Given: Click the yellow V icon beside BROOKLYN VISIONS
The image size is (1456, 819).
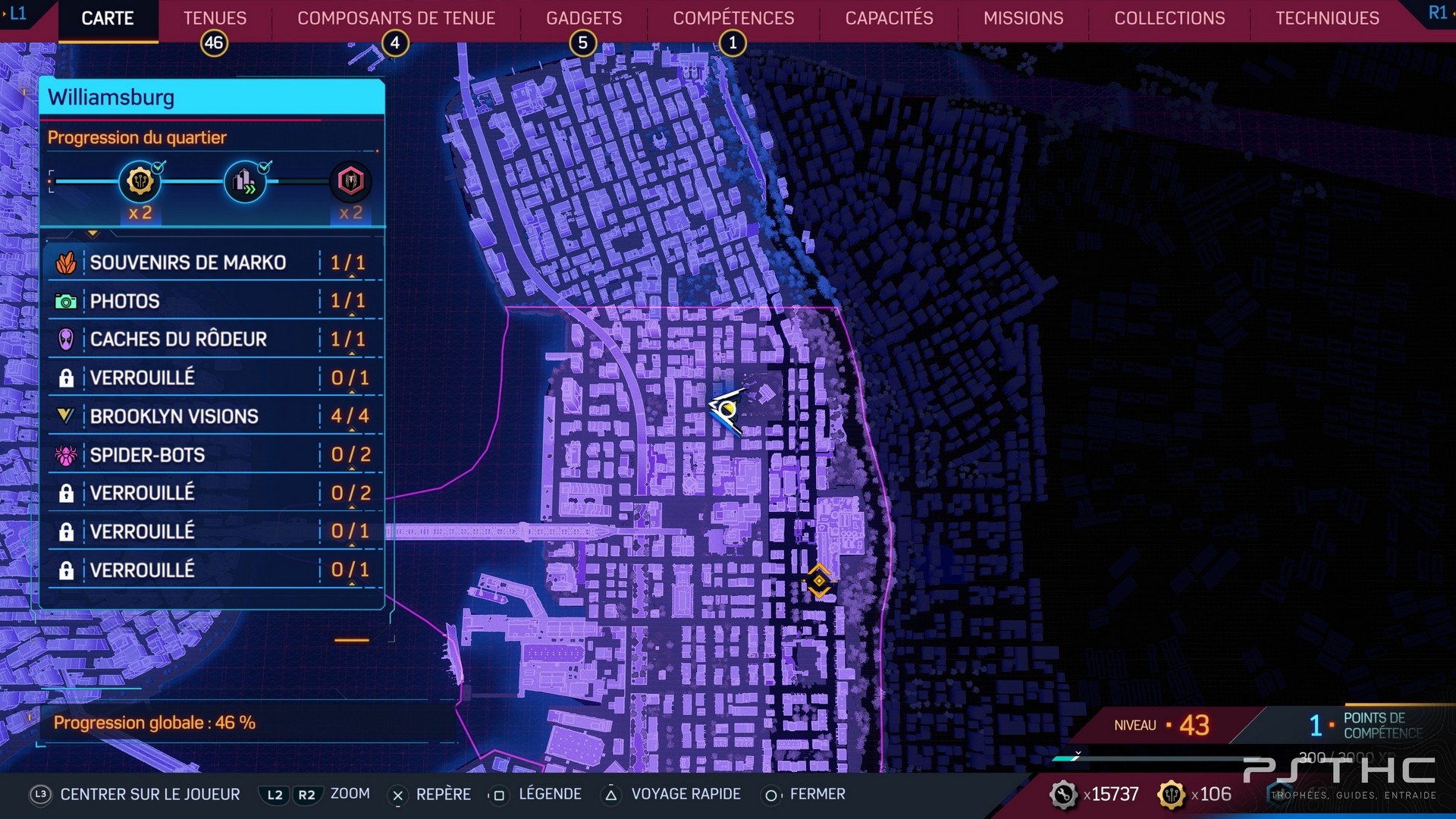Looking at the screenshot, I should tap(66, 416).
